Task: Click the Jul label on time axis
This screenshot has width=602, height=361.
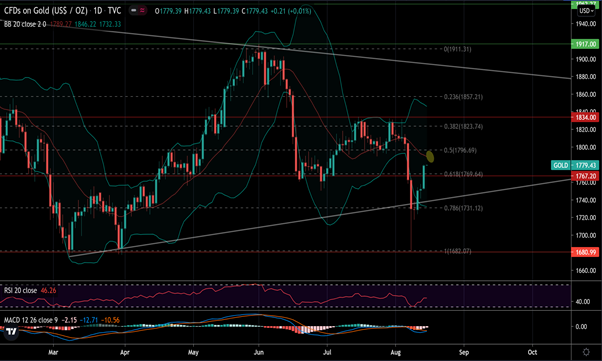Action: pos(327,352)
